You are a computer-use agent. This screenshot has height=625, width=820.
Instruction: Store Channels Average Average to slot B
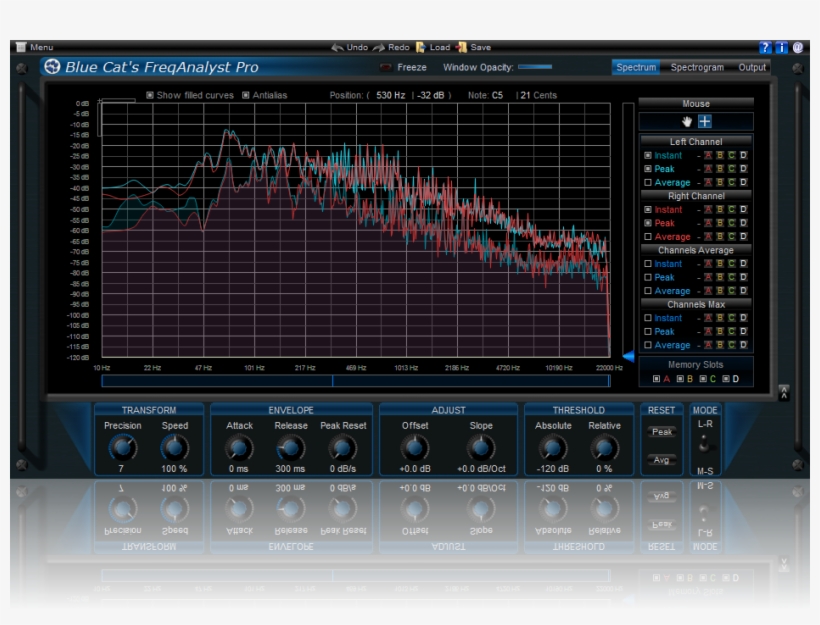(720, 291)
